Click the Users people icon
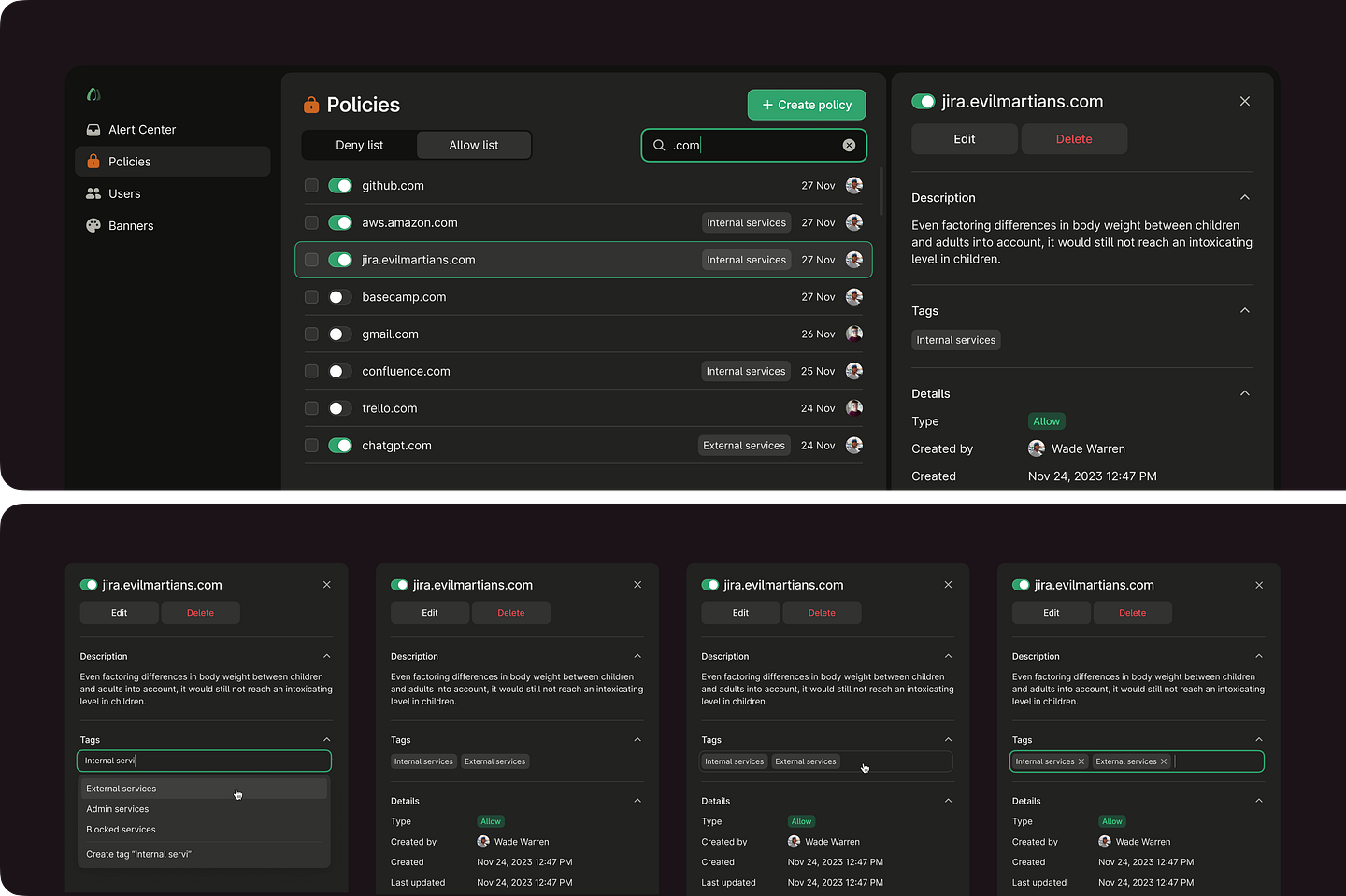Viewport: 1346px width, 896px height. point(93,193)
